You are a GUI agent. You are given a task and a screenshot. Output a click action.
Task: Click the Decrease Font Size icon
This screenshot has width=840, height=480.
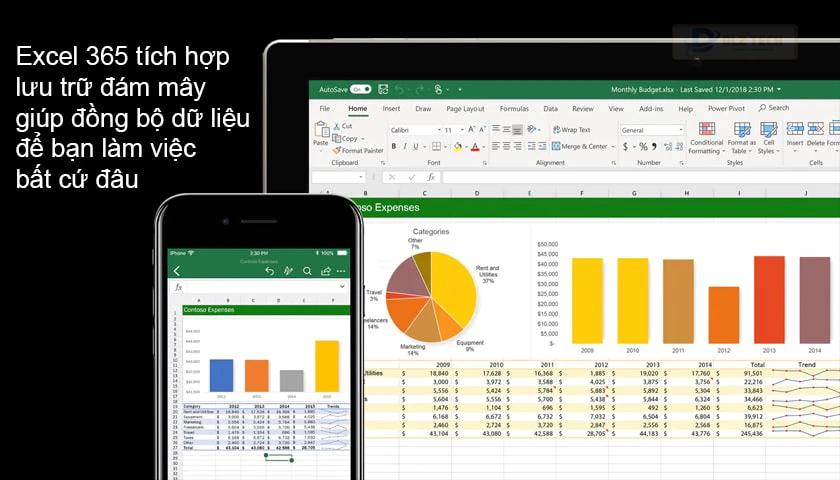(x=482, y=130)
